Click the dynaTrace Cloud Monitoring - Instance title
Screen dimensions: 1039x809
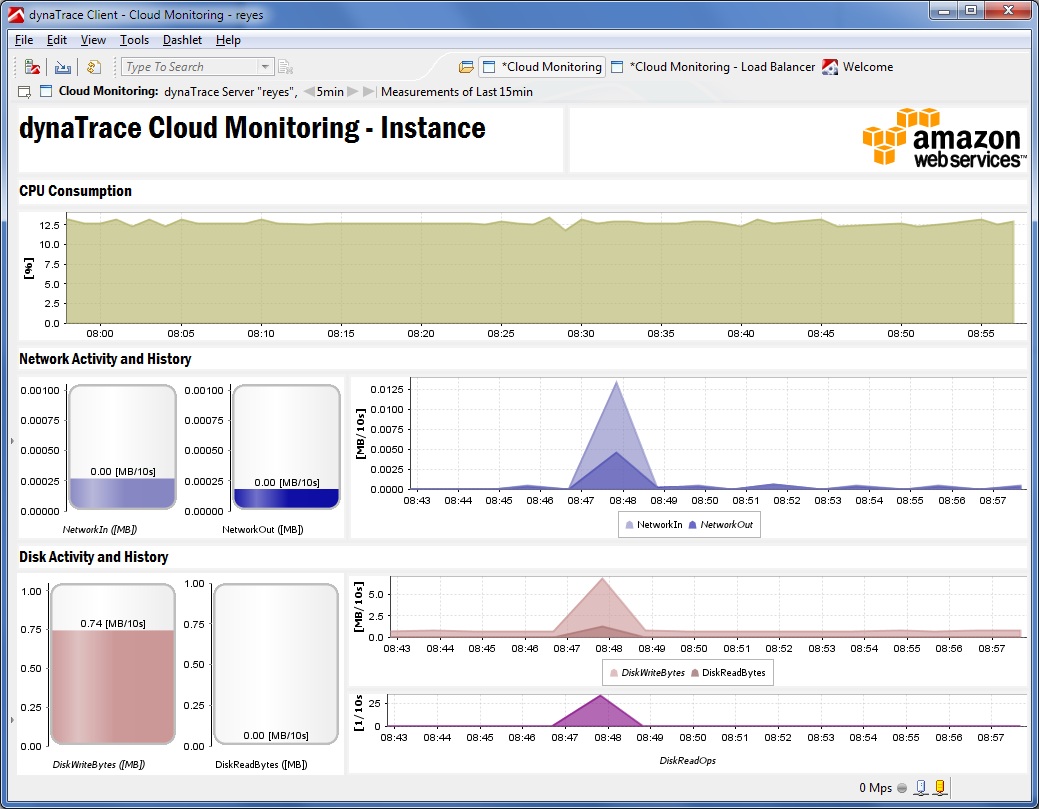click(252, 128)
